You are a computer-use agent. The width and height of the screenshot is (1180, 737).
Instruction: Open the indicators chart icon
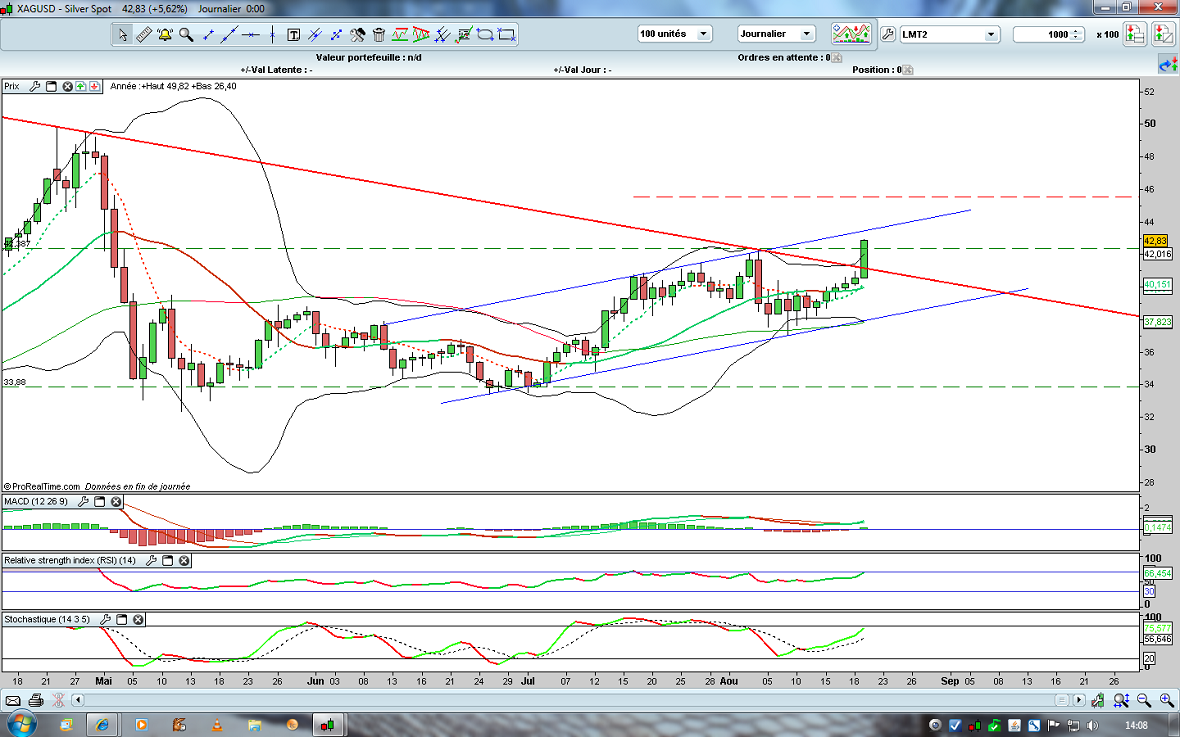pyautogui.click(x=852, y=33)
